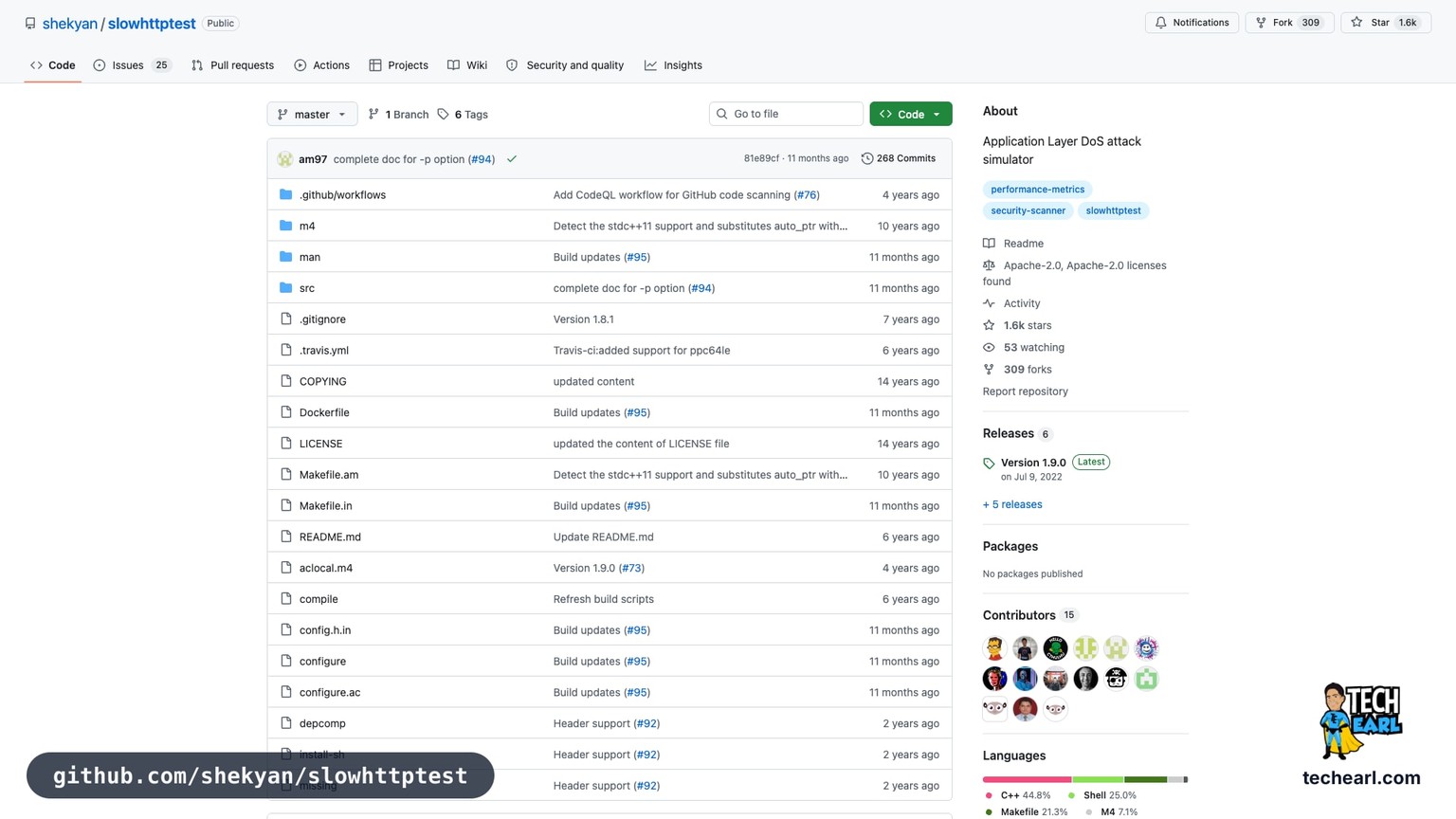Open the Actions tab
The width and height of the screenshot is (1456, 819).
(321, 65)
